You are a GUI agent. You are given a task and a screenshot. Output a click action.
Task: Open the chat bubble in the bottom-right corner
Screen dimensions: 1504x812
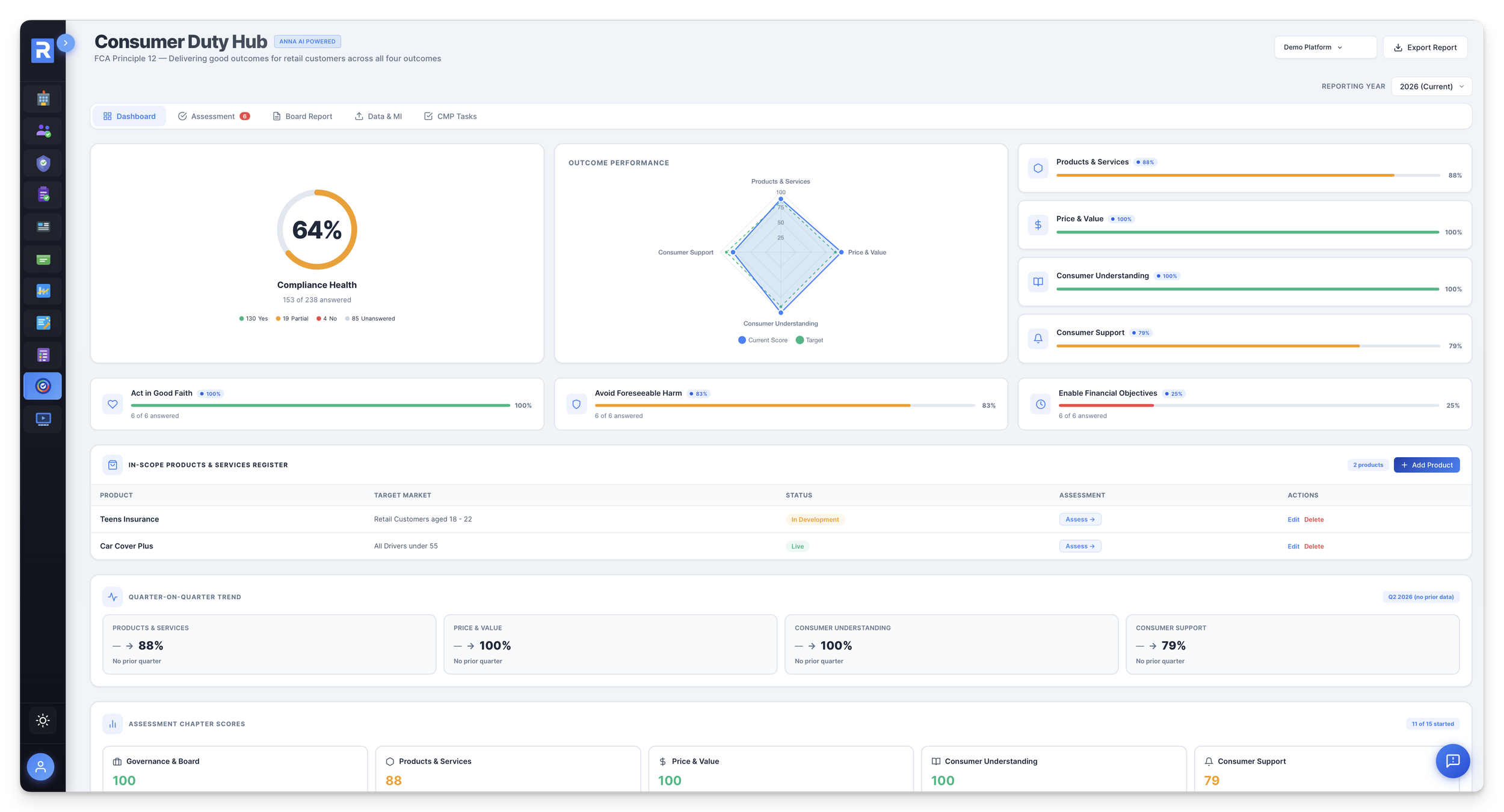click(x=1453, y=761)
